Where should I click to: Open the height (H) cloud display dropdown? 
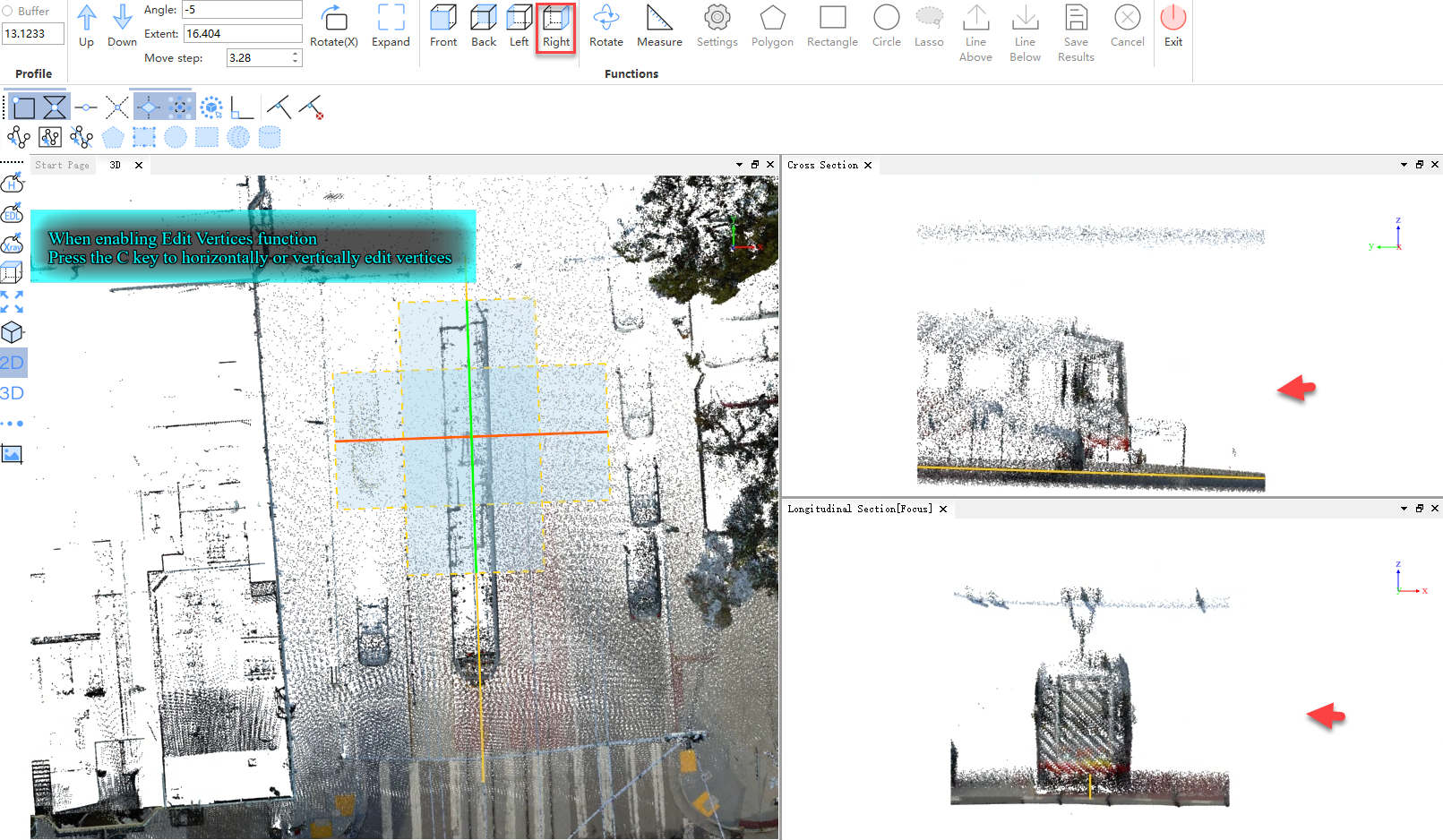click(13, 183)
